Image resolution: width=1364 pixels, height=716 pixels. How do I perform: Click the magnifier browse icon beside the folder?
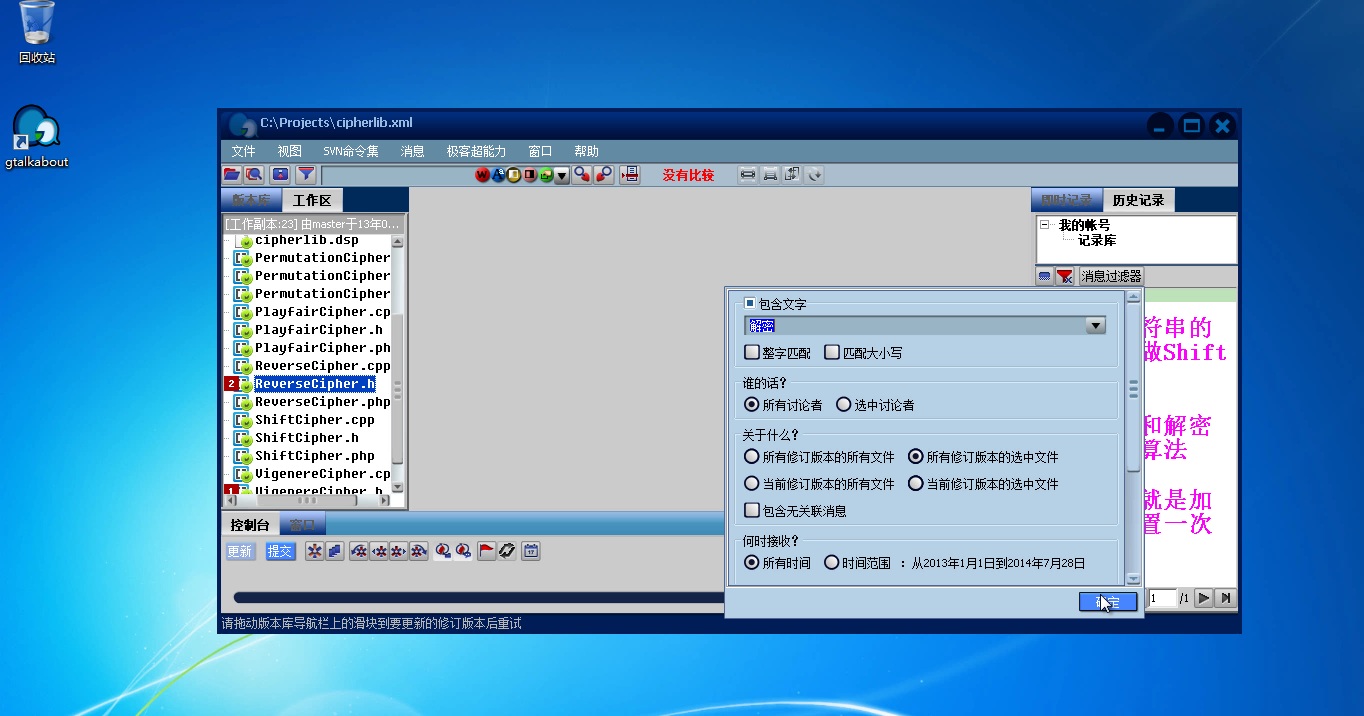254,175
